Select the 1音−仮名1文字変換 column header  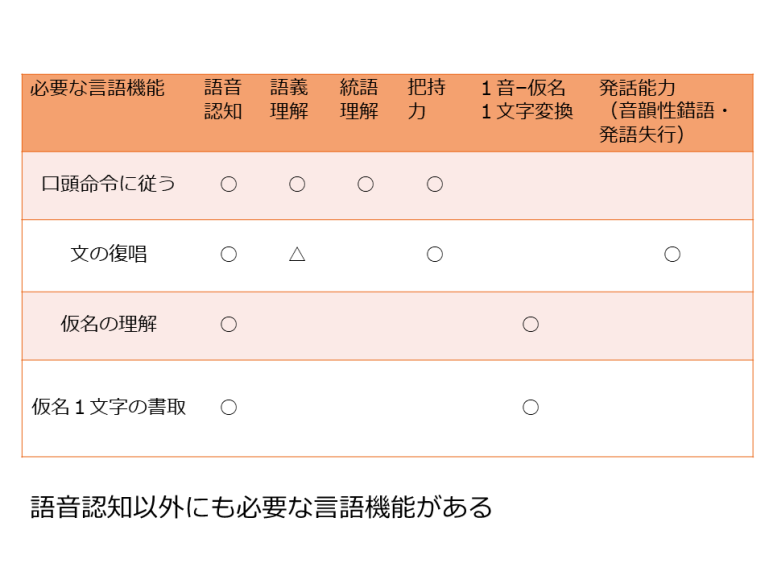527,100
